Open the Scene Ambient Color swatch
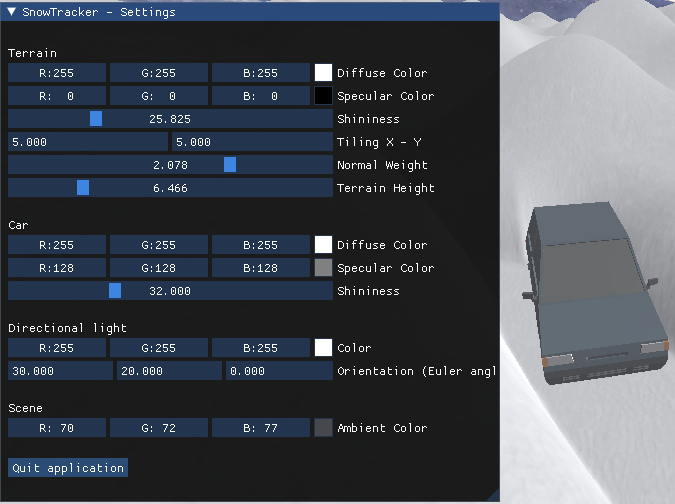The image size is (675, 504). tap(323, 428)
